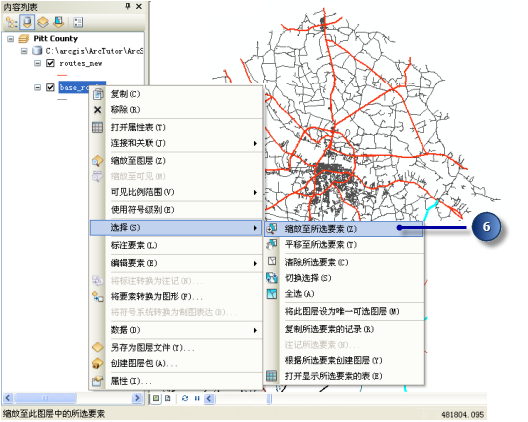Click the pause drawing icon
The image size is (528, 422).
(x=197, y=398)
